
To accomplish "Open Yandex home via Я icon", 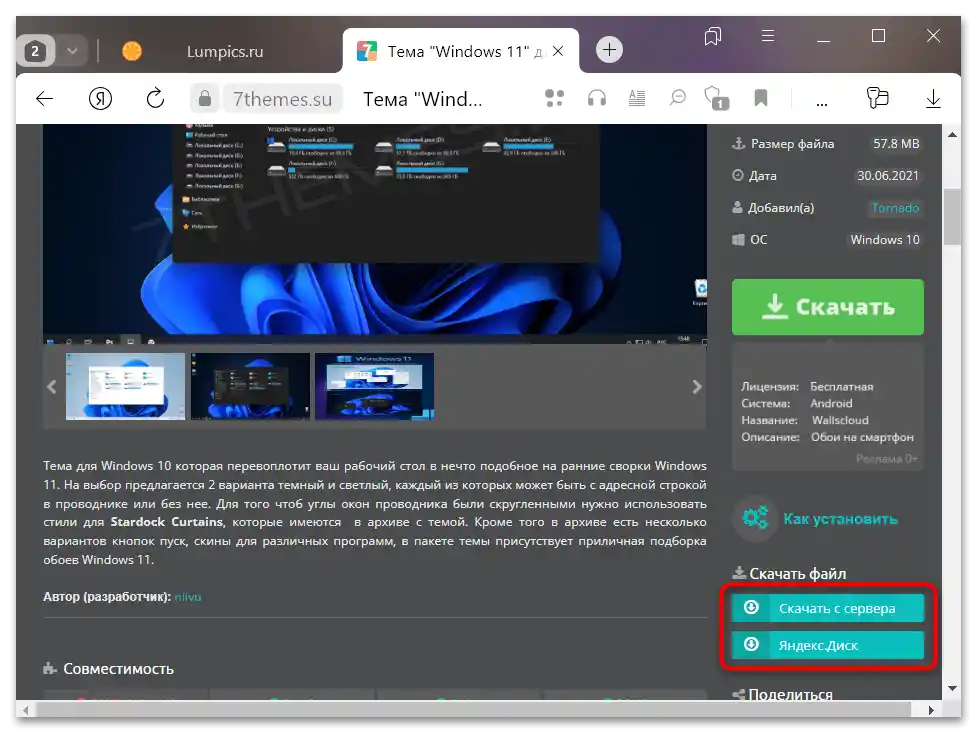I will click(100, 98).
